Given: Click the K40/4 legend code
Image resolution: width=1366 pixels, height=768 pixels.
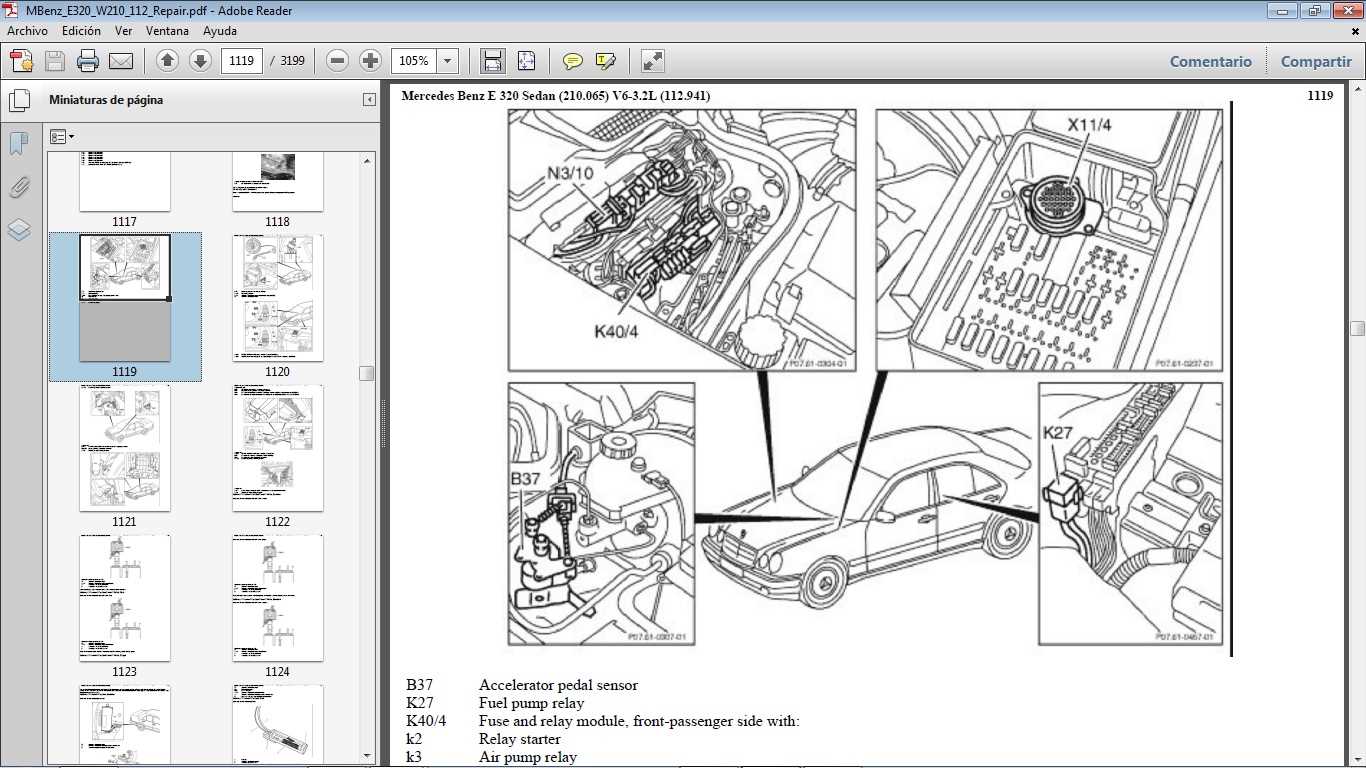Looking at the screenshot, I should [426, 721].
